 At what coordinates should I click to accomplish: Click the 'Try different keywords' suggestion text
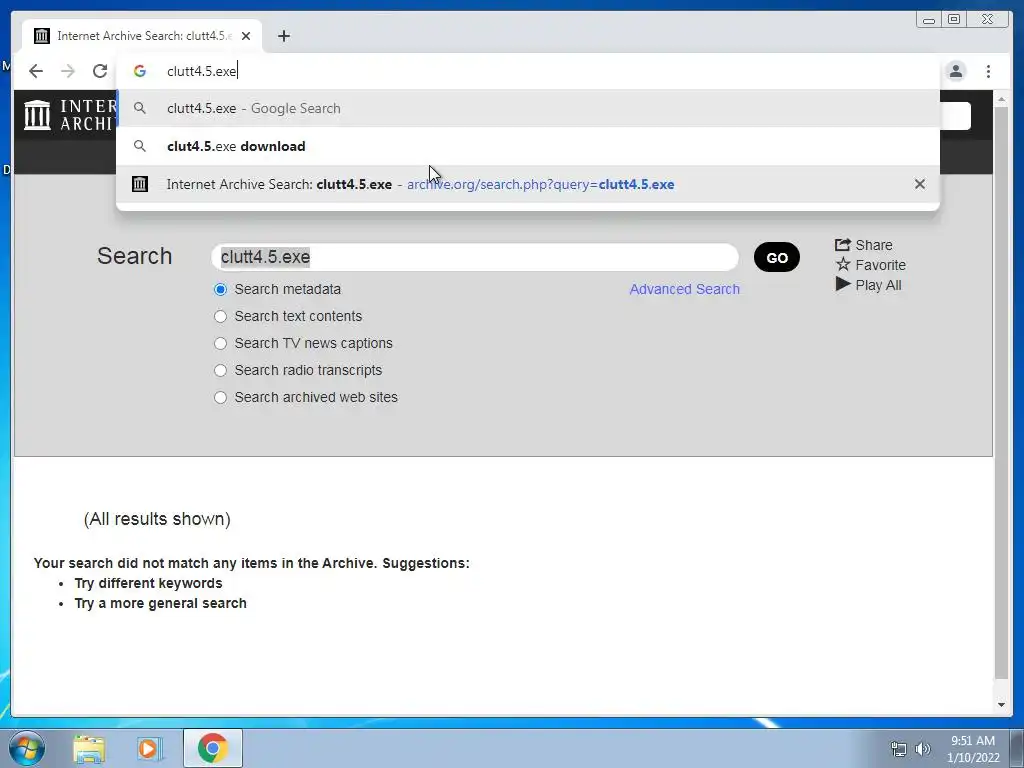(148, 583)
